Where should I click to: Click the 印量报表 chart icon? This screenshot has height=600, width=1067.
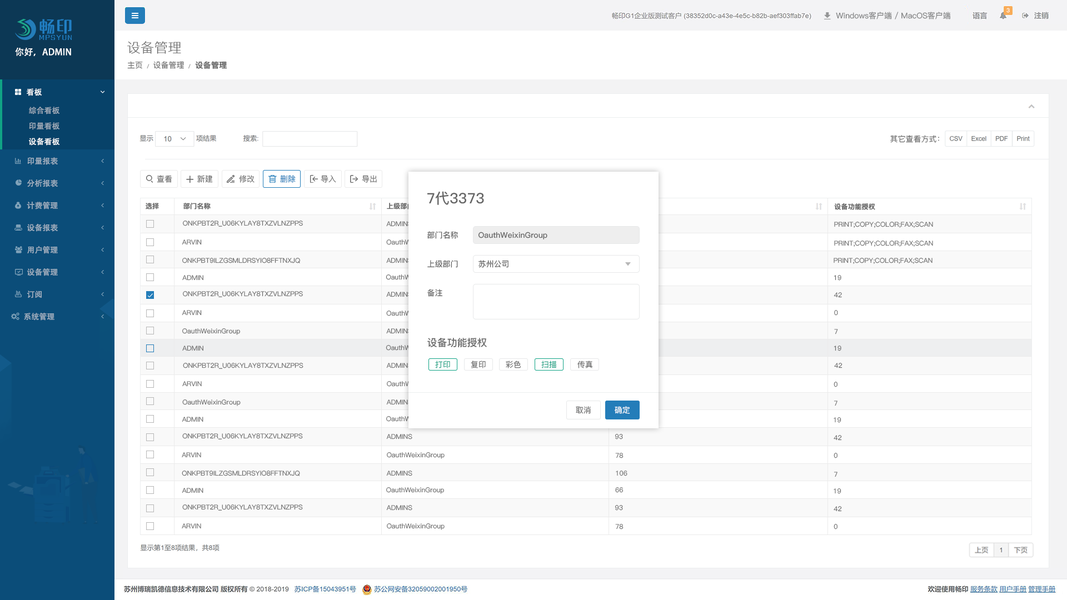click(18, 161)
